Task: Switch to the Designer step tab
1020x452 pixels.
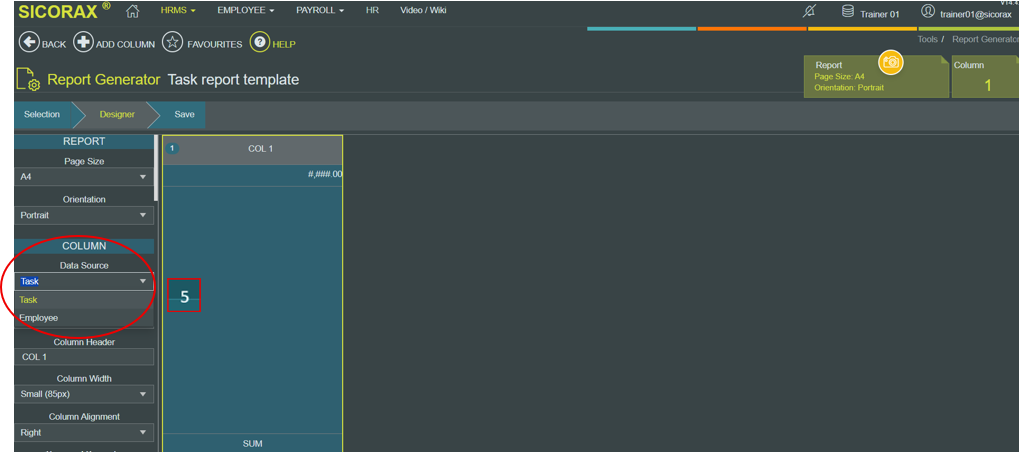Action: pos(117,114)
